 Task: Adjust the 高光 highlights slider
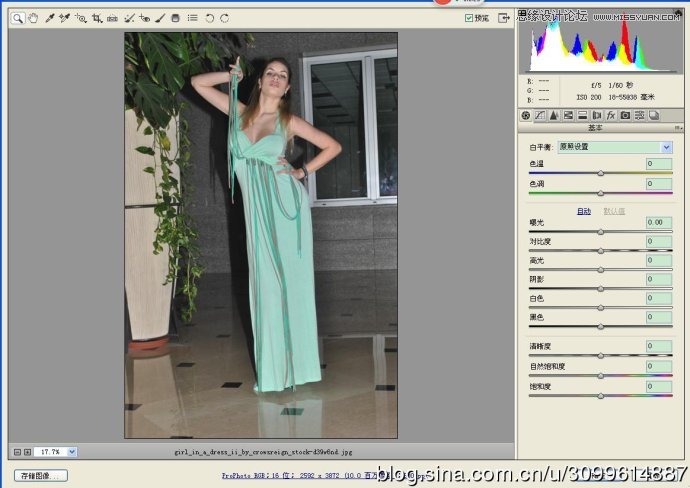click(601, 270)
